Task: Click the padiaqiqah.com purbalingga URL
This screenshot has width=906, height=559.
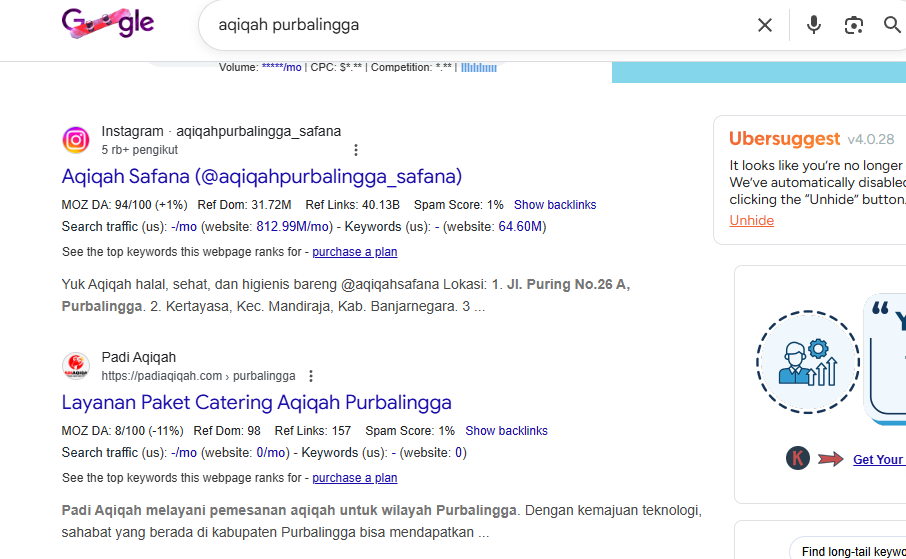Action: [x=198, y=376]
